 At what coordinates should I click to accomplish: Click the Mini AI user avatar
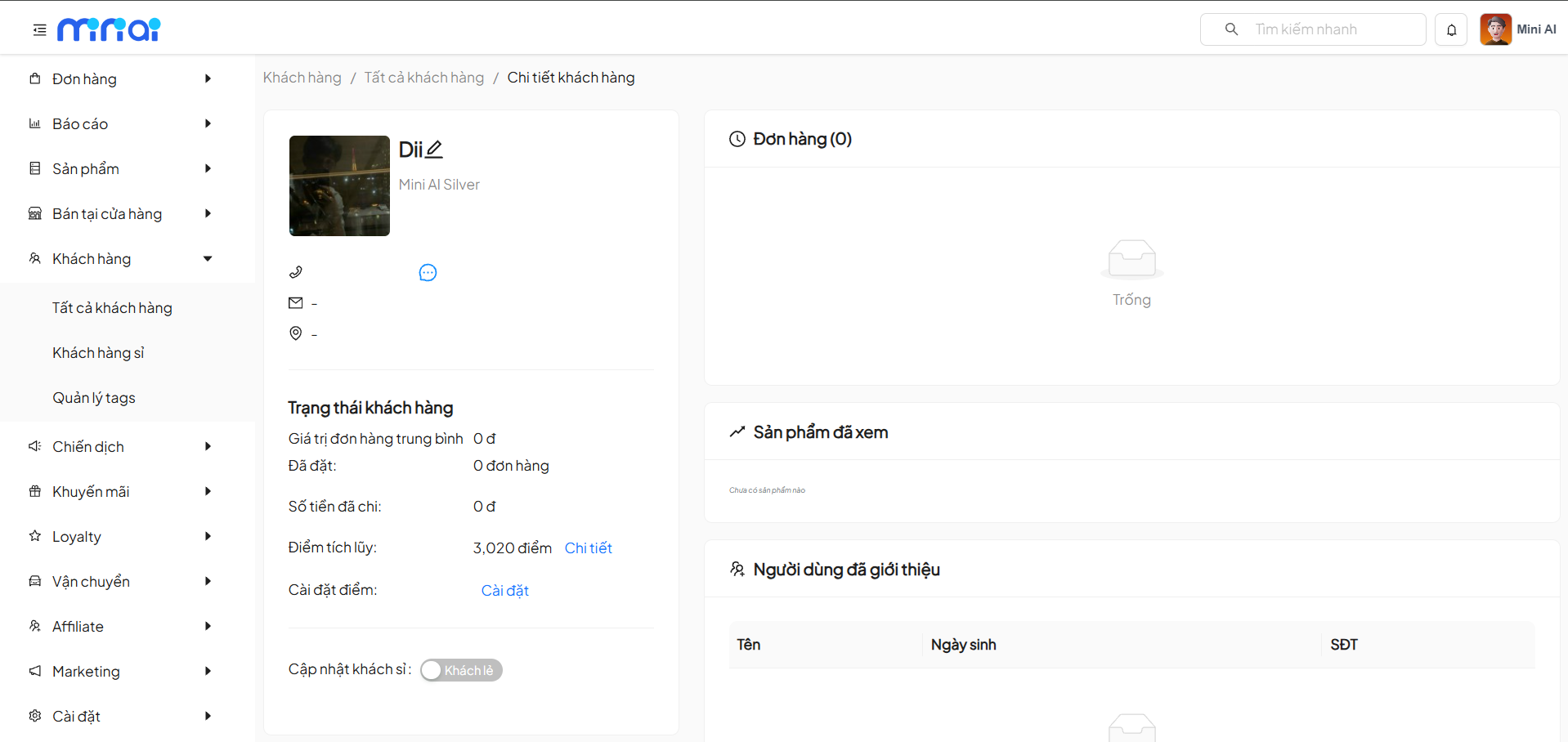1495,29
